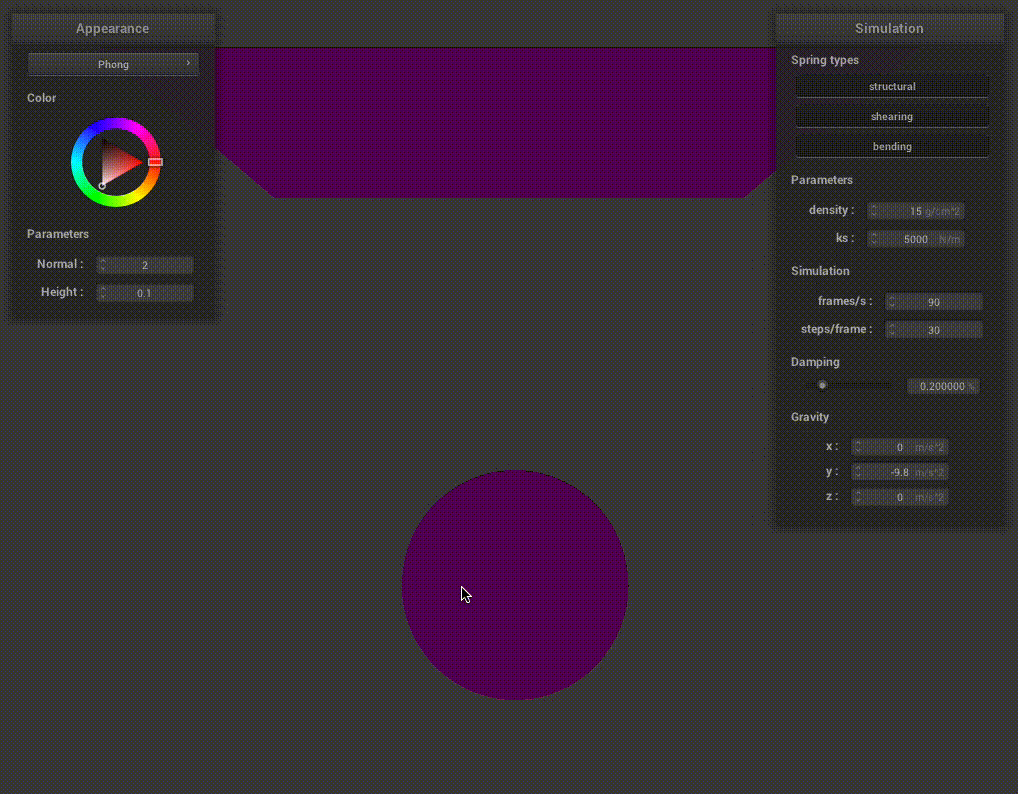Enable structural spring constraints
This screenshot has width=1018, height=794.
(891, 86)
